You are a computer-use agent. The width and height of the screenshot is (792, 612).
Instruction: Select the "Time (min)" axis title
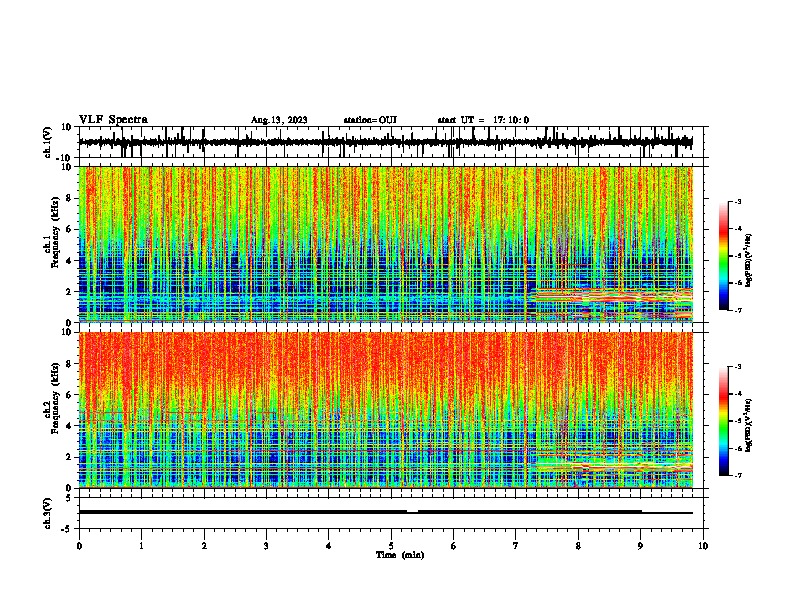(x=400, y=555)
